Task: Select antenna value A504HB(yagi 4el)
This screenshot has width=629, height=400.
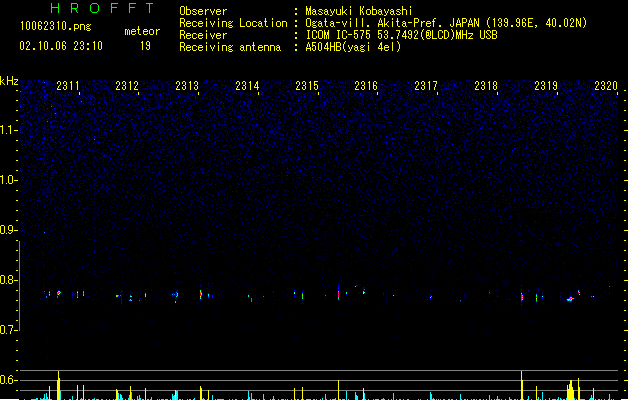Action: pyautogui.click(x=353, y=47)
